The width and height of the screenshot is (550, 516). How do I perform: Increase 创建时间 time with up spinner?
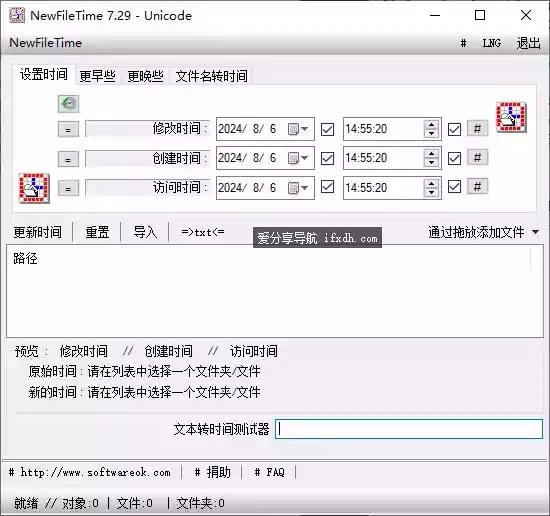pyautogui.click(x=431, y=154)
